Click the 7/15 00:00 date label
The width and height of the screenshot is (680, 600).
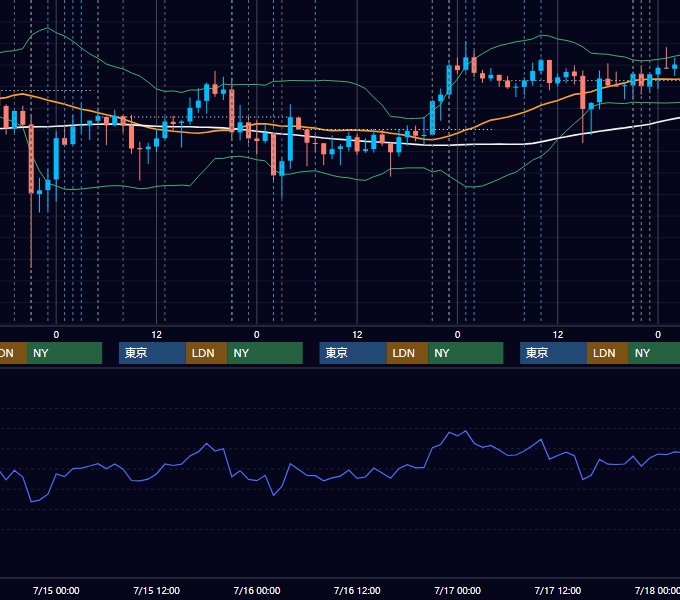coord(56,590)
